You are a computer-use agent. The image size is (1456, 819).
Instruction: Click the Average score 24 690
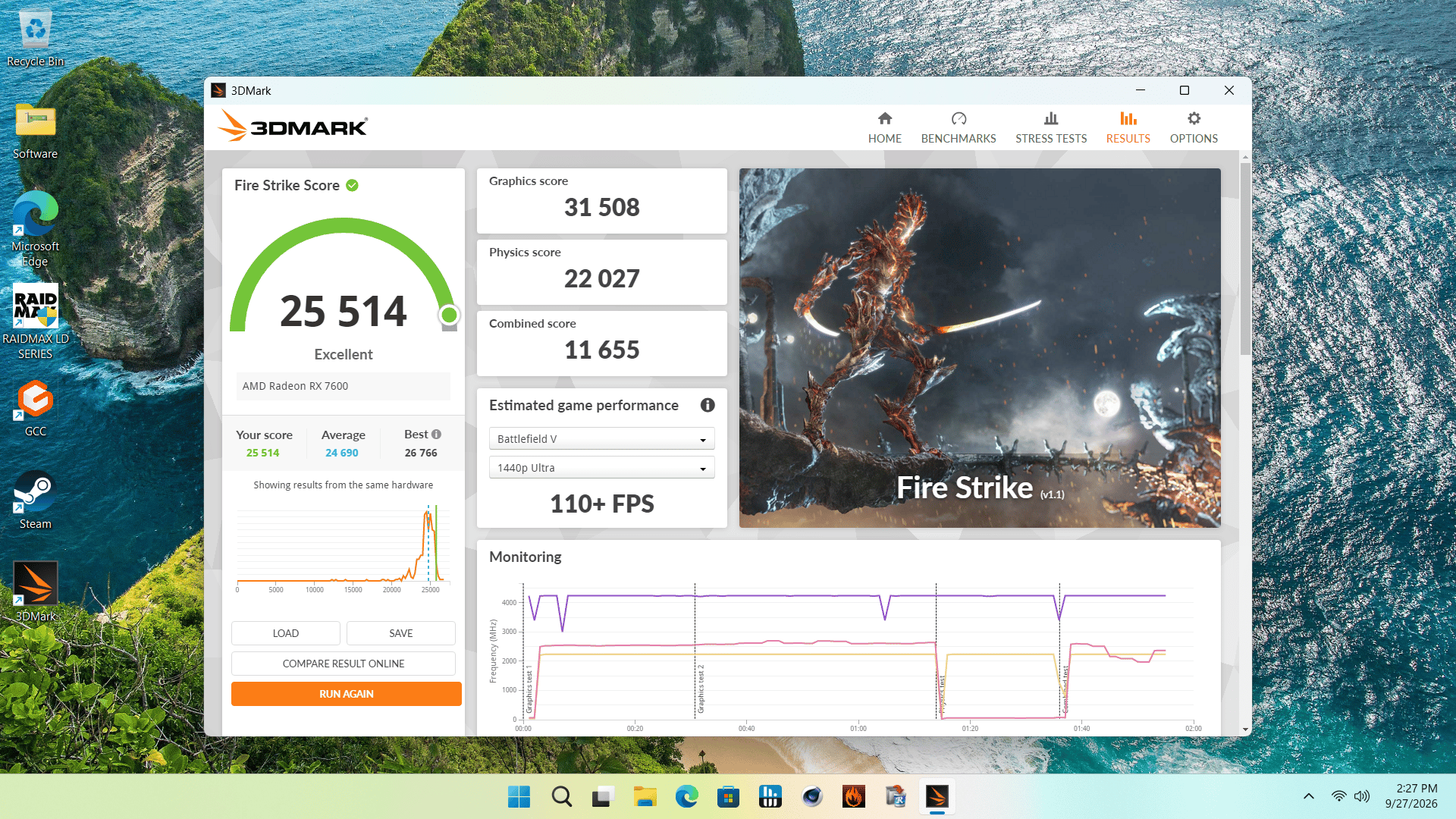click(341, 453)
